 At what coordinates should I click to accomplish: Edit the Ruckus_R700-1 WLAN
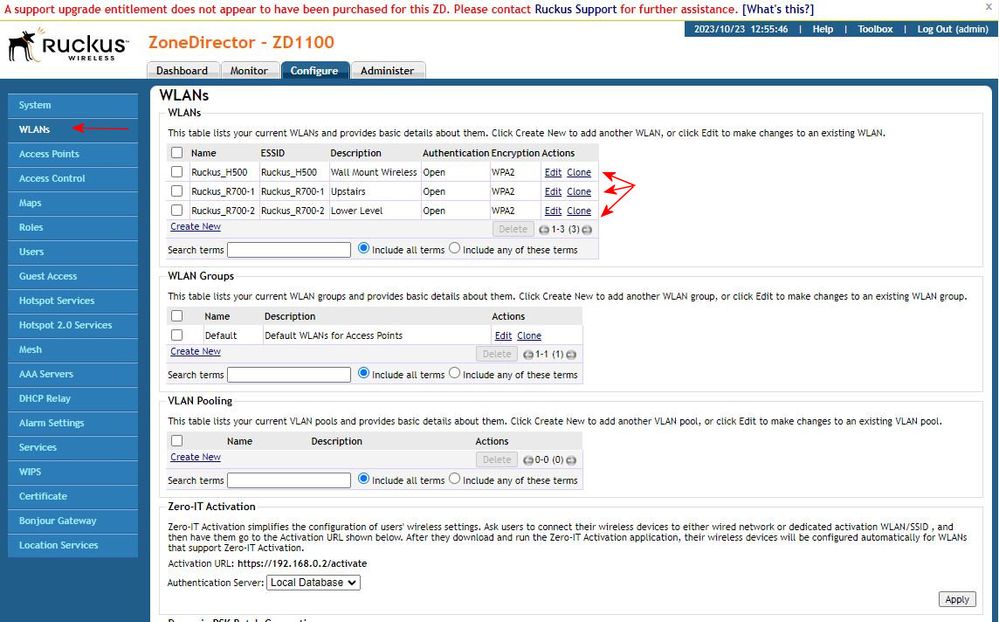tap(552, 192)
